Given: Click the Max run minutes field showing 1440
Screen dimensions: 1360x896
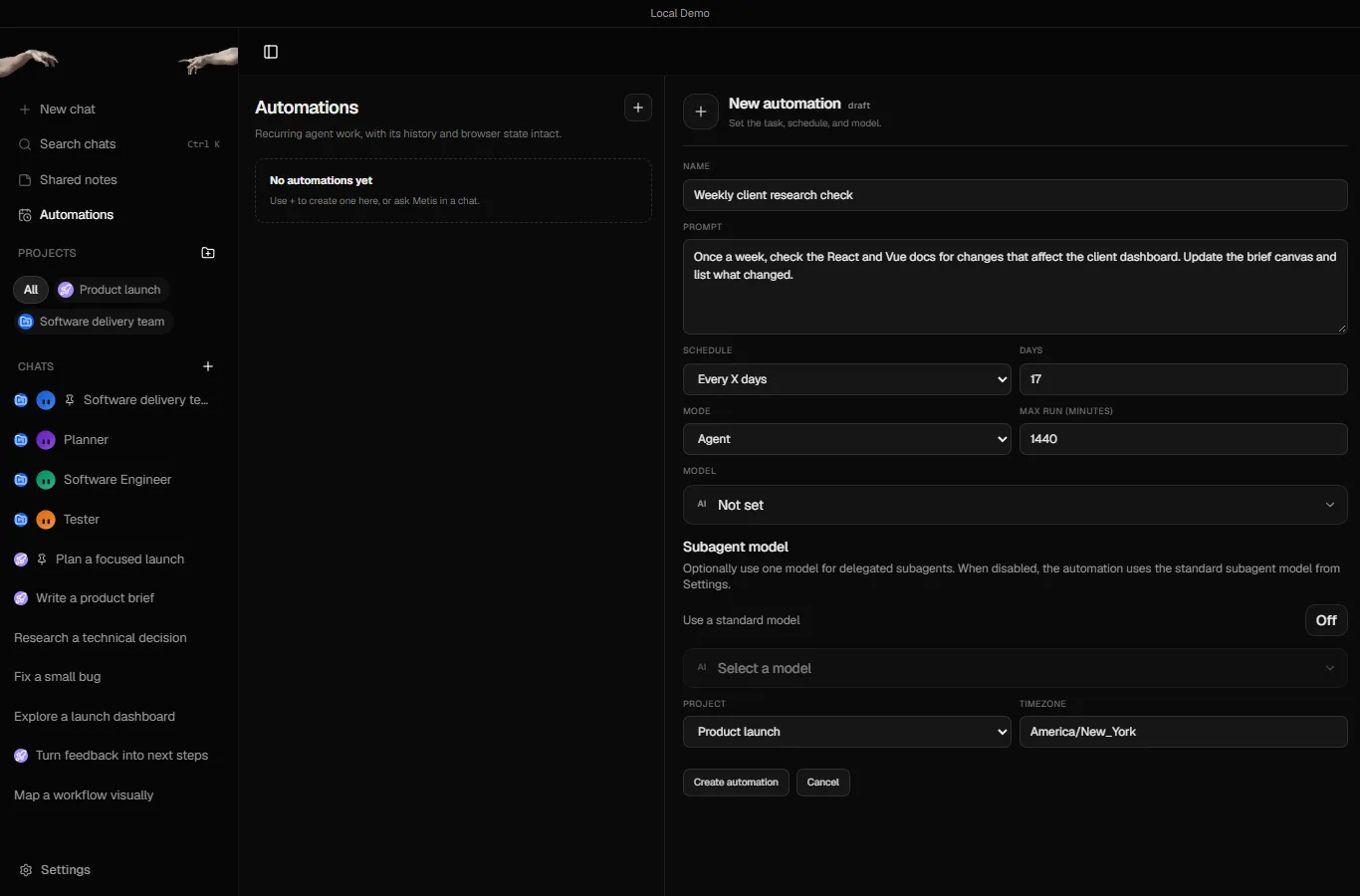Looking at the screenshot, I should [1184, 439].
